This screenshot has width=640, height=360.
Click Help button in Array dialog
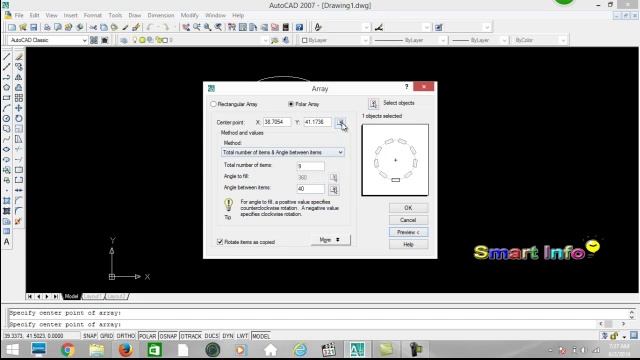pos(408,244)
